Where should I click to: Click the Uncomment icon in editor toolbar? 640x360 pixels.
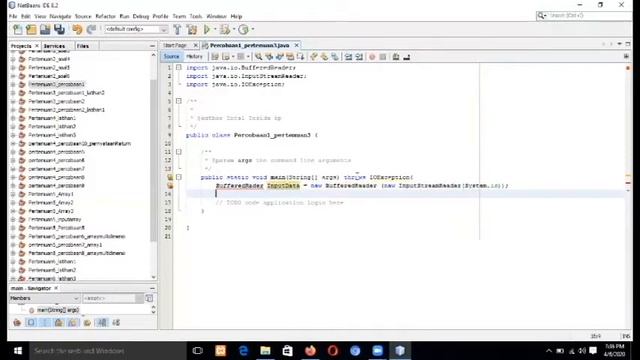406,57
